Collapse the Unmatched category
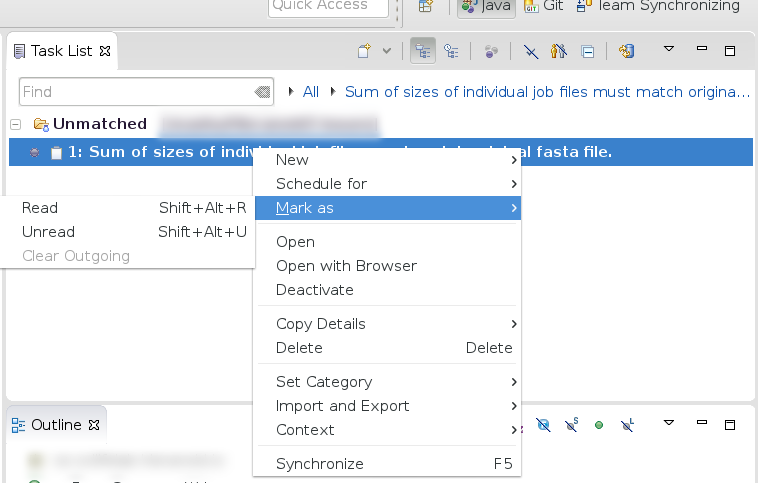This screenshot has width=758, height=483. point(15,124)
